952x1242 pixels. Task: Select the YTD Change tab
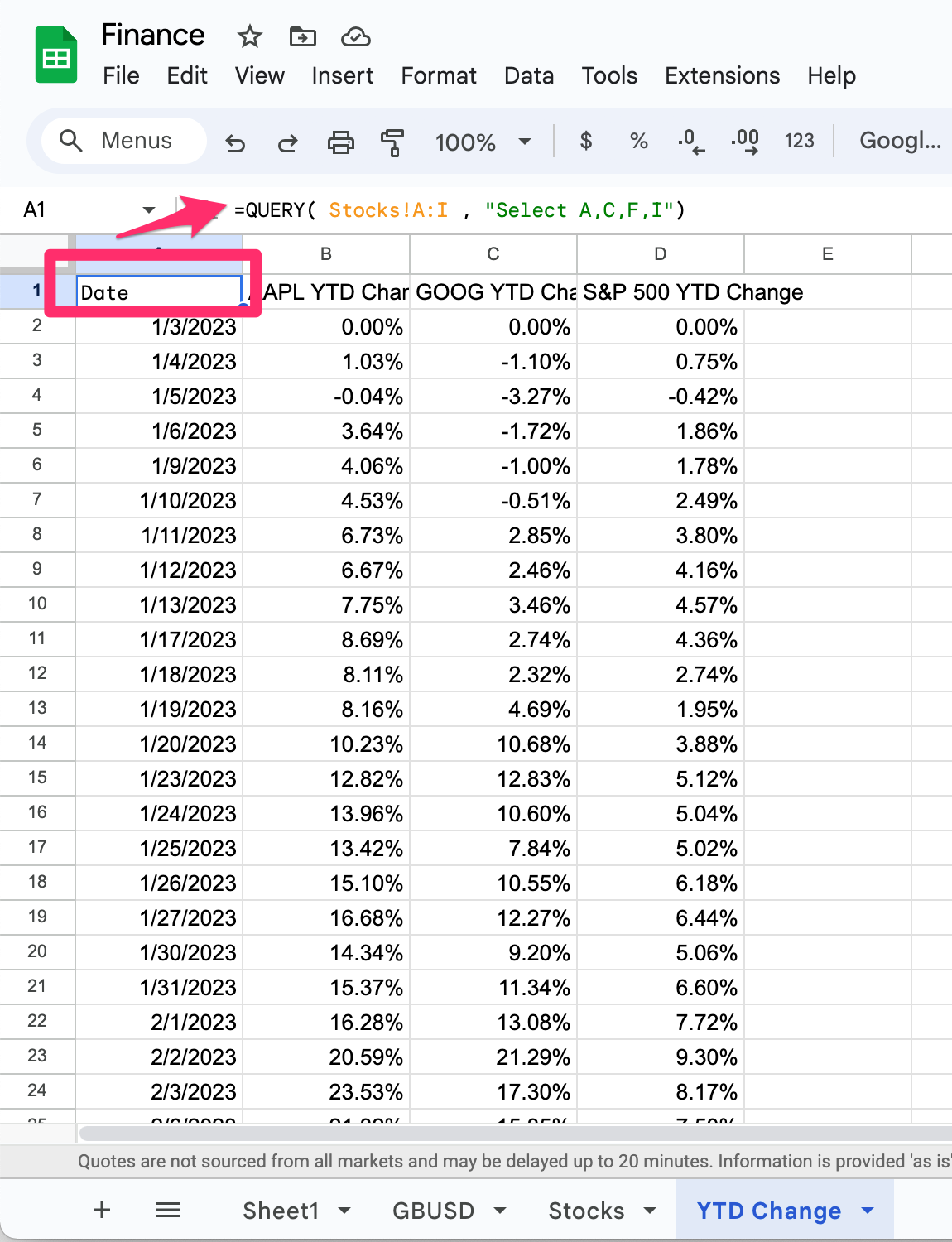(768, 1211)
